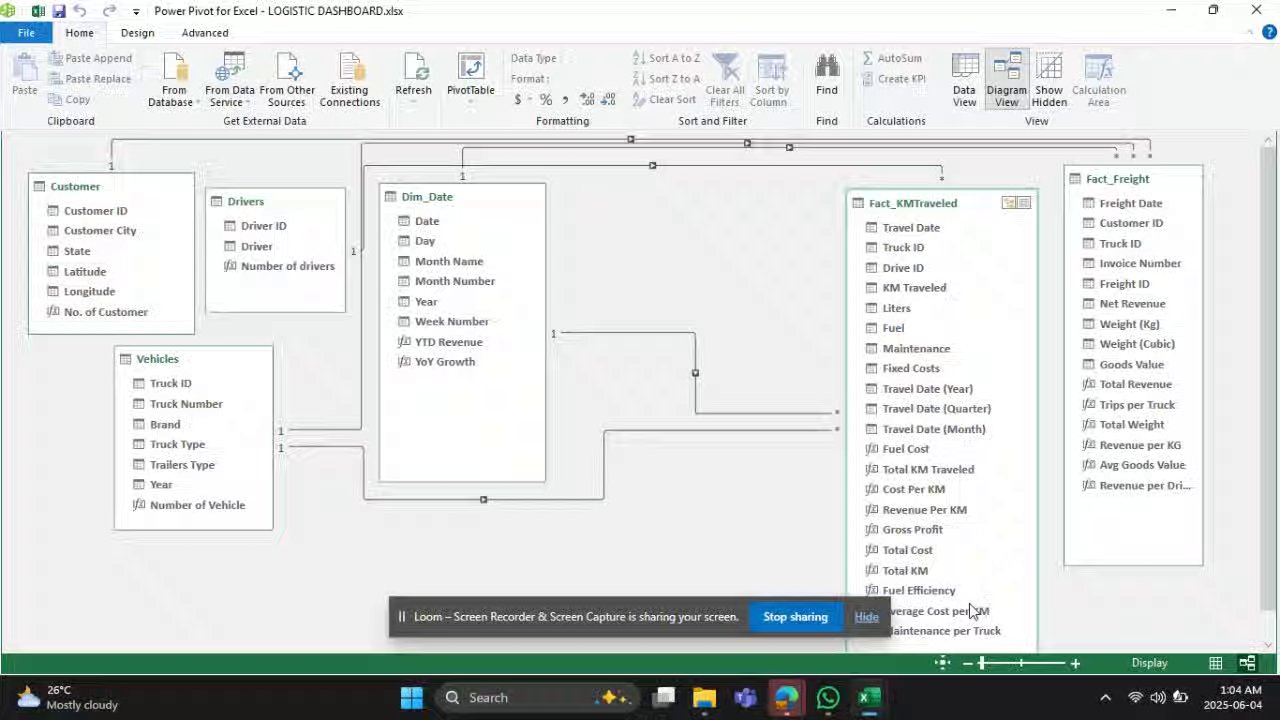Click the Paste icon in Clipboard group

(24, 69)
